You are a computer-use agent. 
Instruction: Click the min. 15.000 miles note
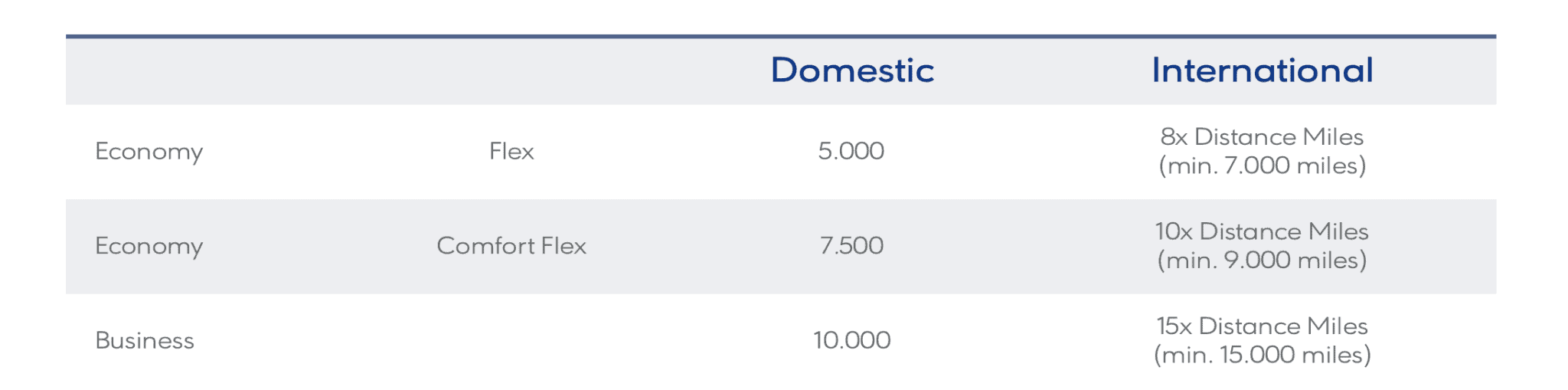[x=1262, y=355]
